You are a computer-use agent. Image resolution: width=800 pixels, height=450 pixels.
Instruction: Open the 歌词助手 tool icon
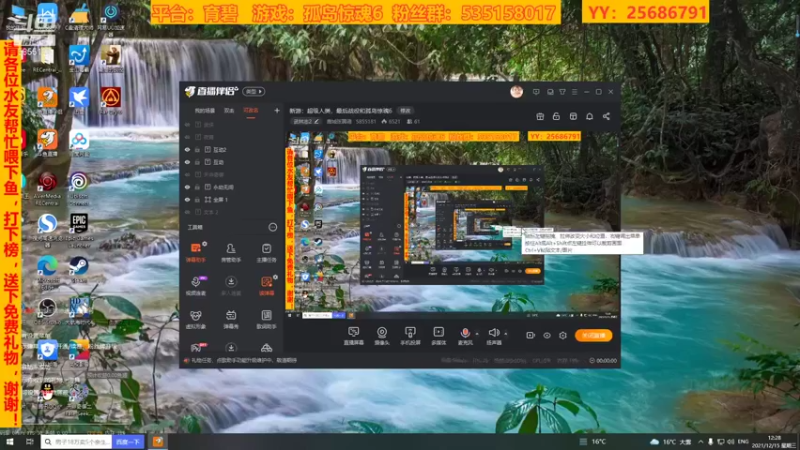click(x=266, y=319)
